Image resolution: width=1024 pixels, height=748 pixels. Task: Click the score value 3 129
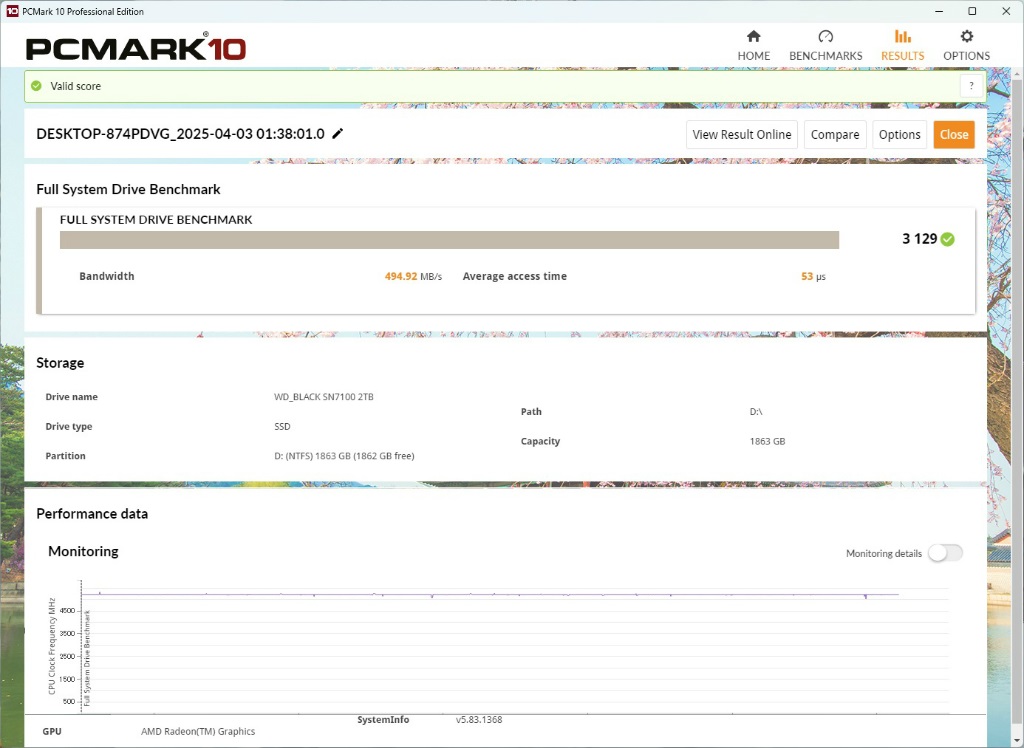(x=920, y=239)
